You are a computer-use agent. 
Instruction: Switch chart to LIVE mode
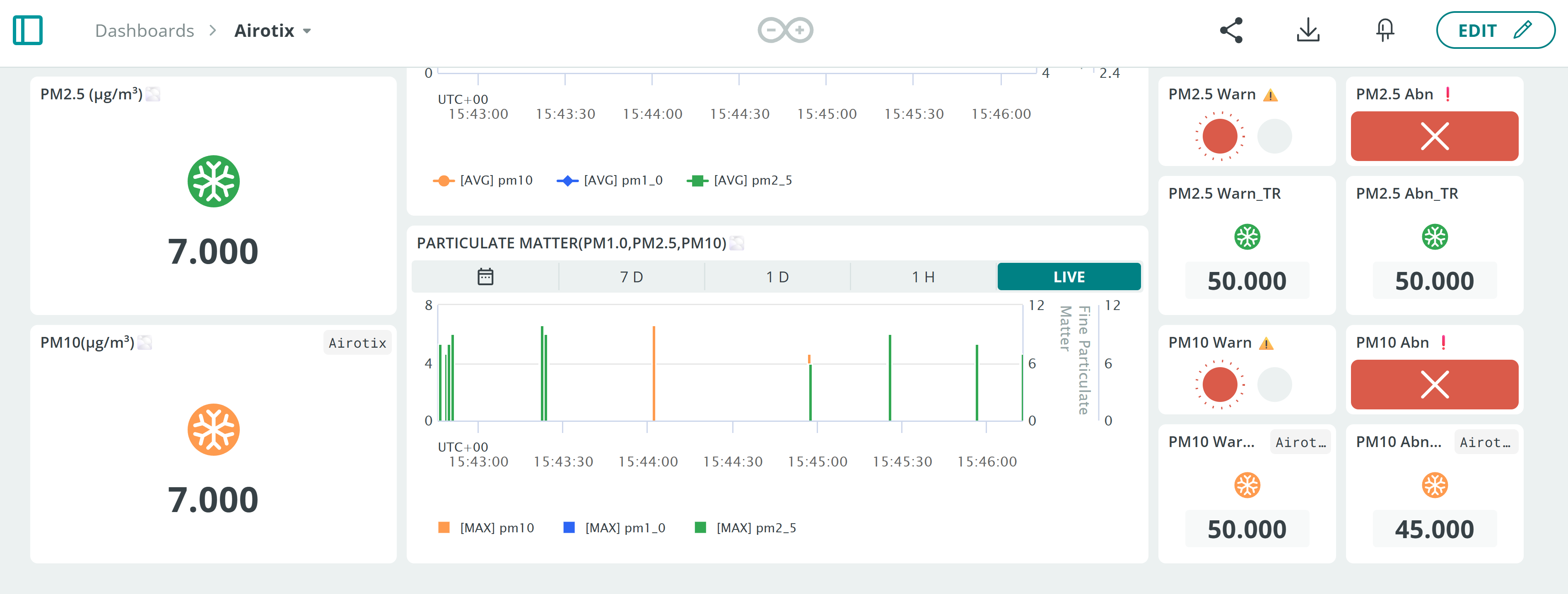1068,277
